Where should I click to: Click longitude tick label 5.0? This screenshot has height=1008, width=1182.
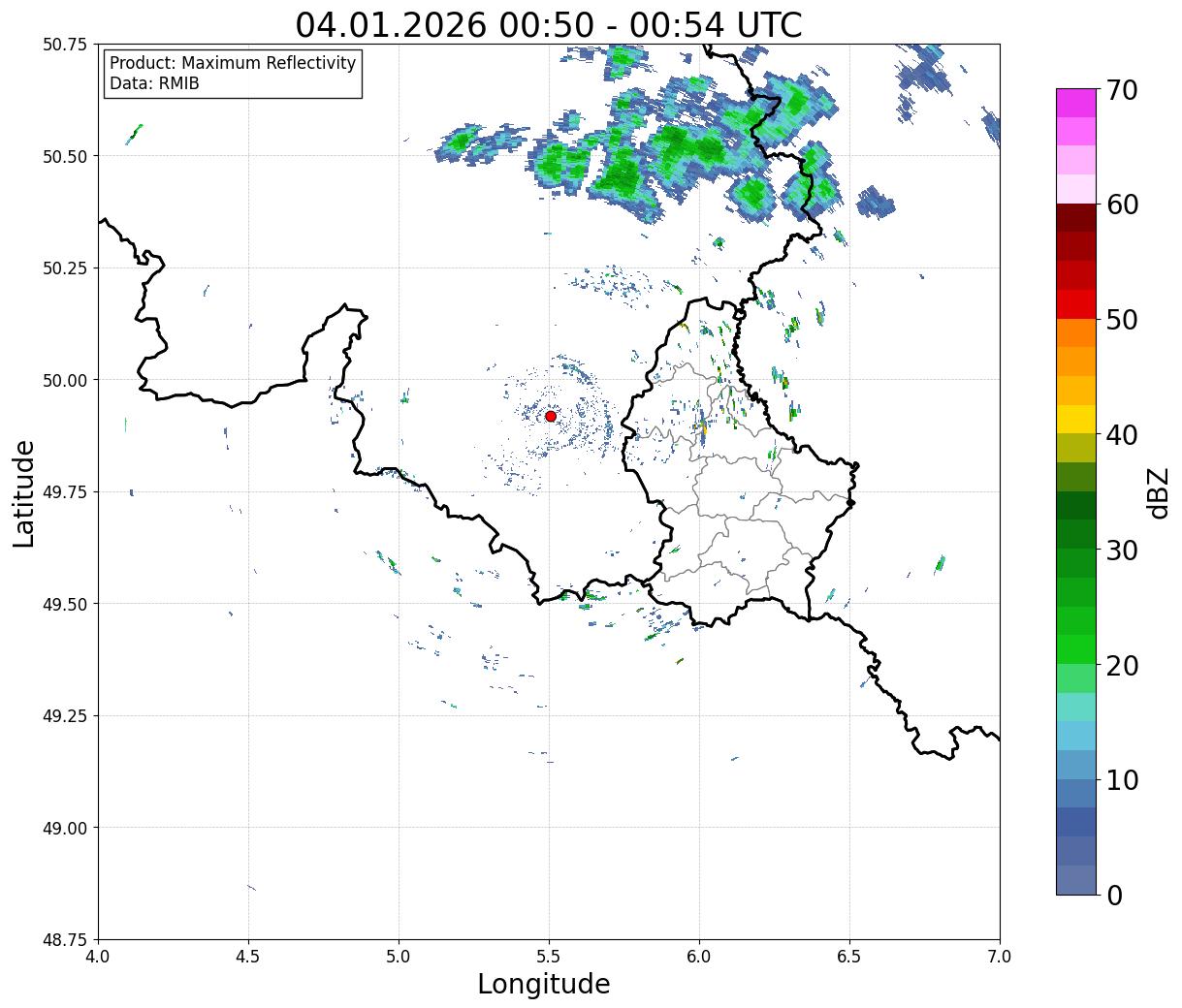click(x=399, y=956)
